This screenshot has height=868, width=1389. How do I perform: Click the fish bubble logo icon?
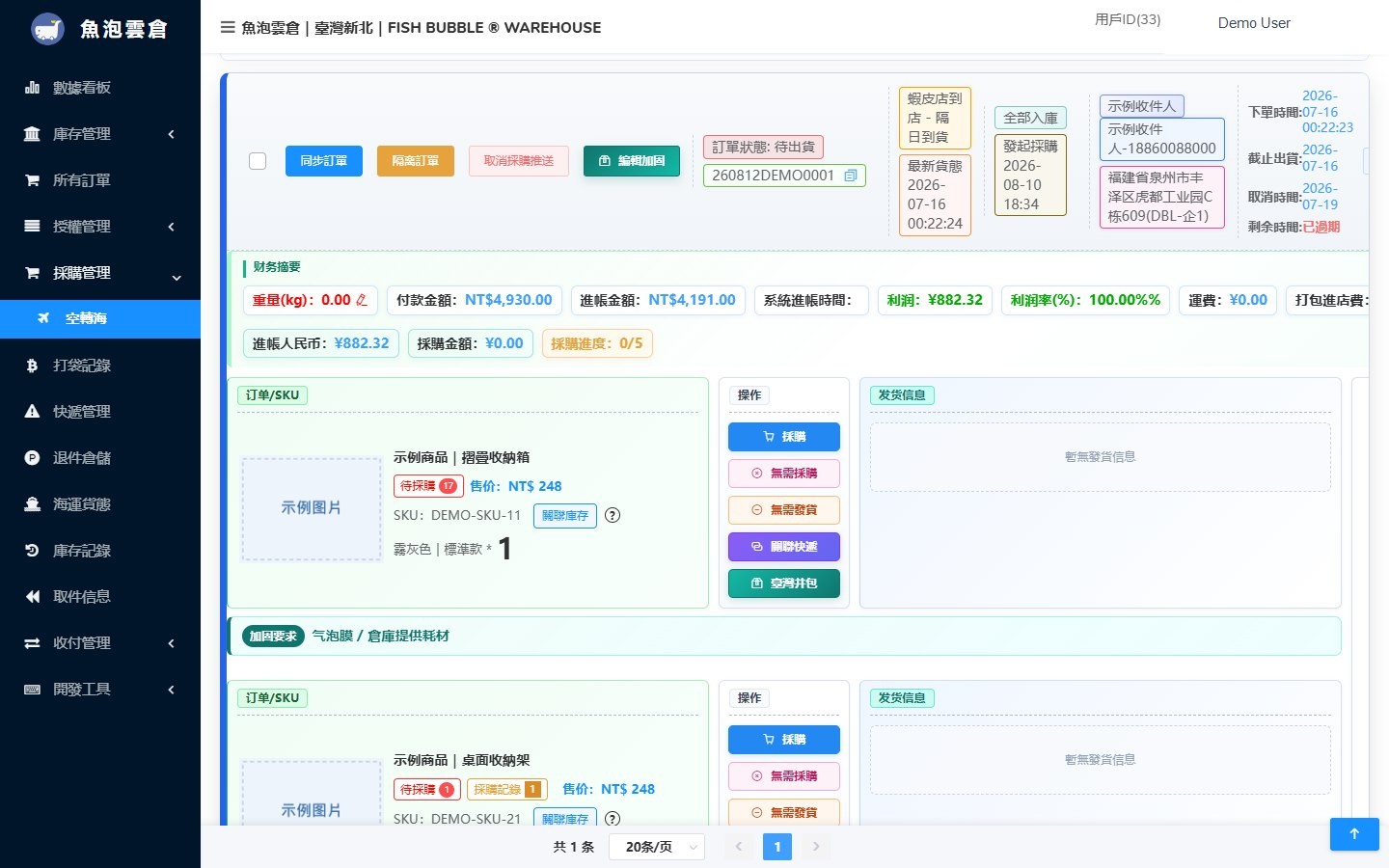(47, 29)
